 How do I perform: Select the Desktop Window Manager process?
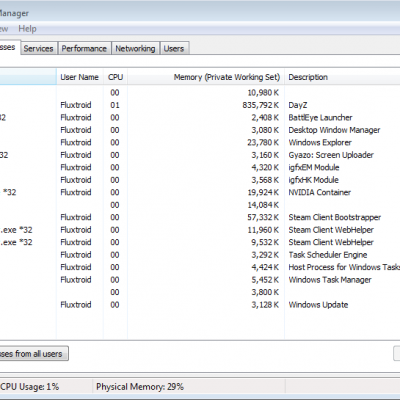200,130
